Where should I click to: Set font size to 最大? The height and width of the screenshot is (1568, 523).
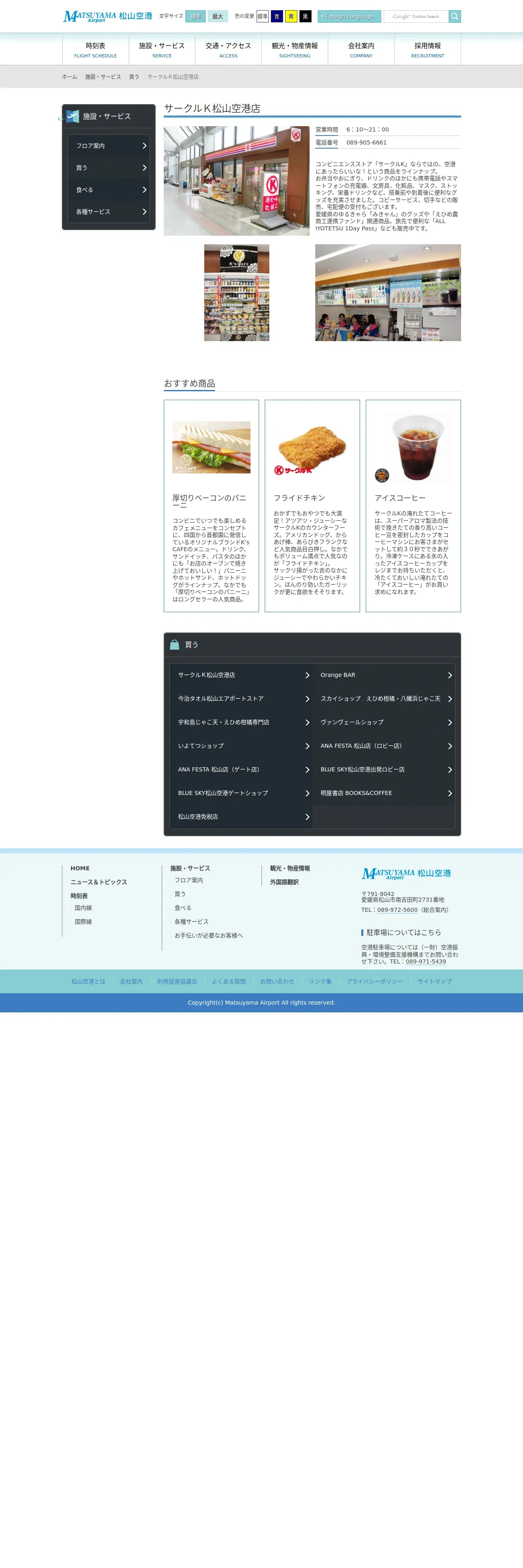click(218, 16)
